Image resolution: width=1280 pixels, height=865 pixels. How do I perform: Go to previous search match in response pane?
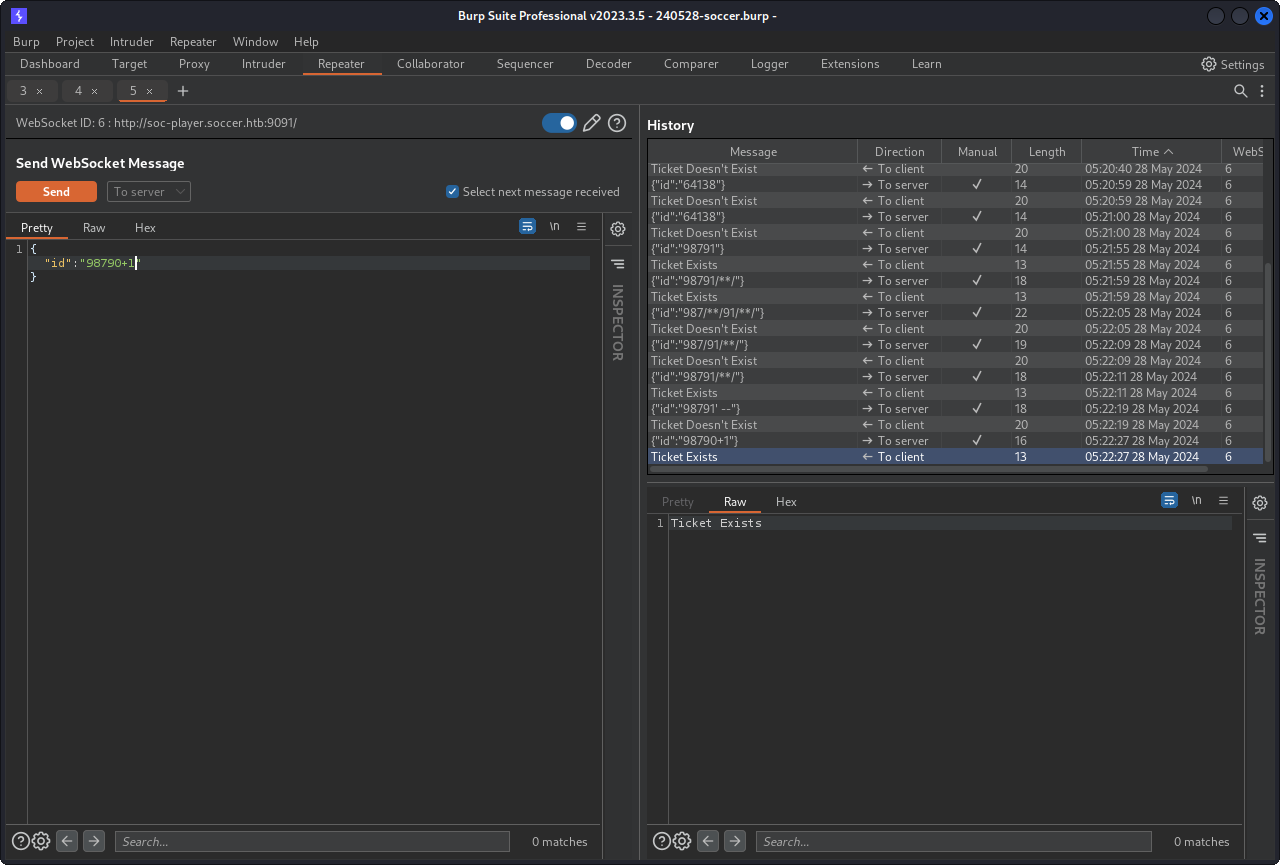(708, 841)
